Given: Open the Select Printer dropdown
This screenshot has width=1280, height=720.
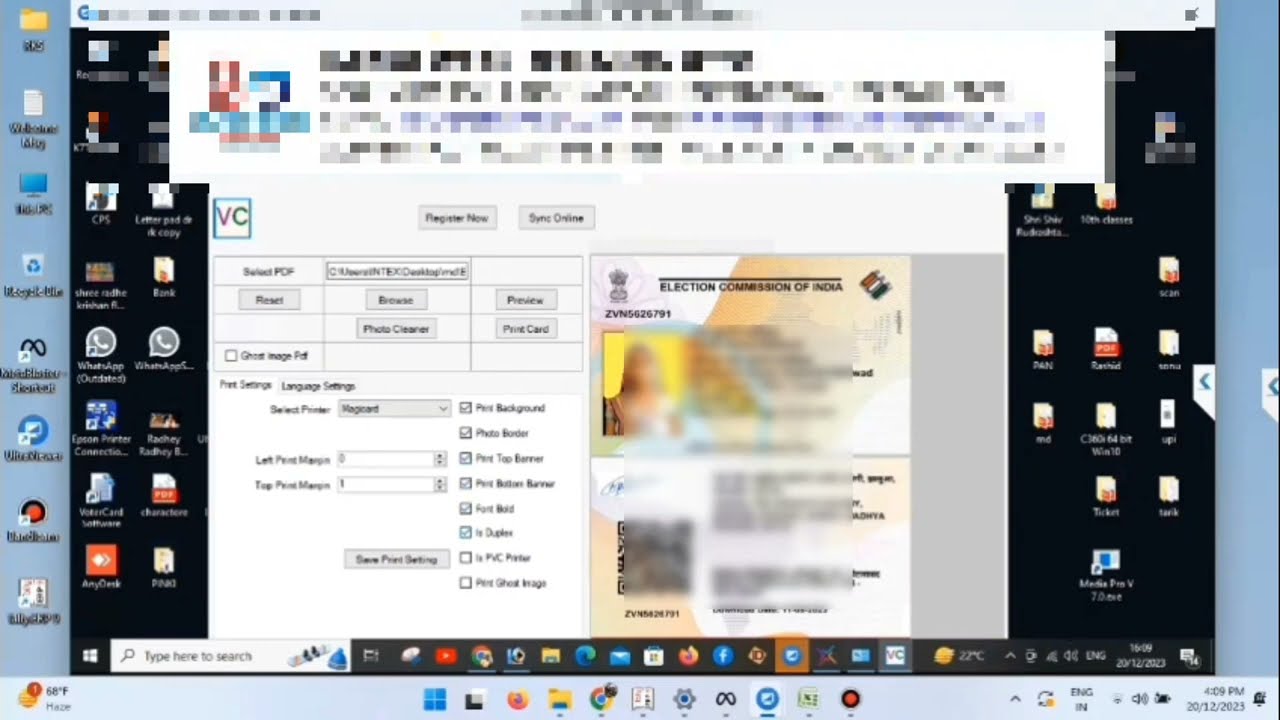Looking at the screenshot, I should pos(394,408).
